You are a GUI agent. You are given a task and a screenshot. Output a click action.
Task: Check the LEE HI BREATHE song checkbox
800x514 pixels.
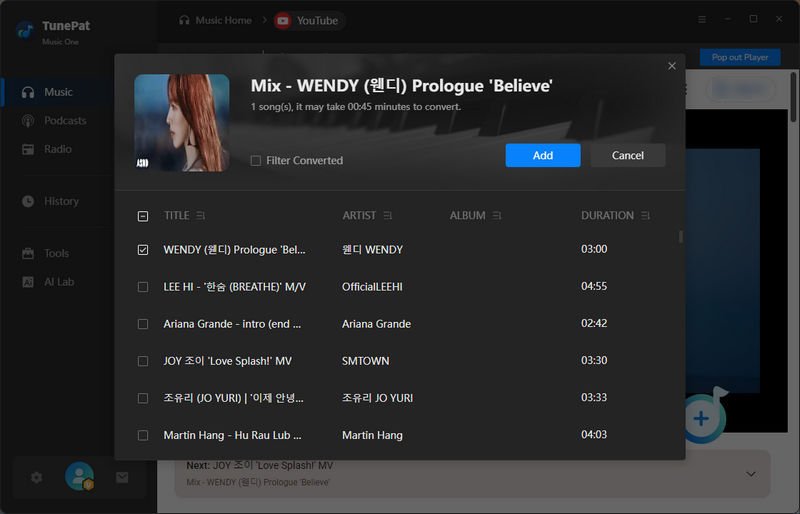[143, 287]
